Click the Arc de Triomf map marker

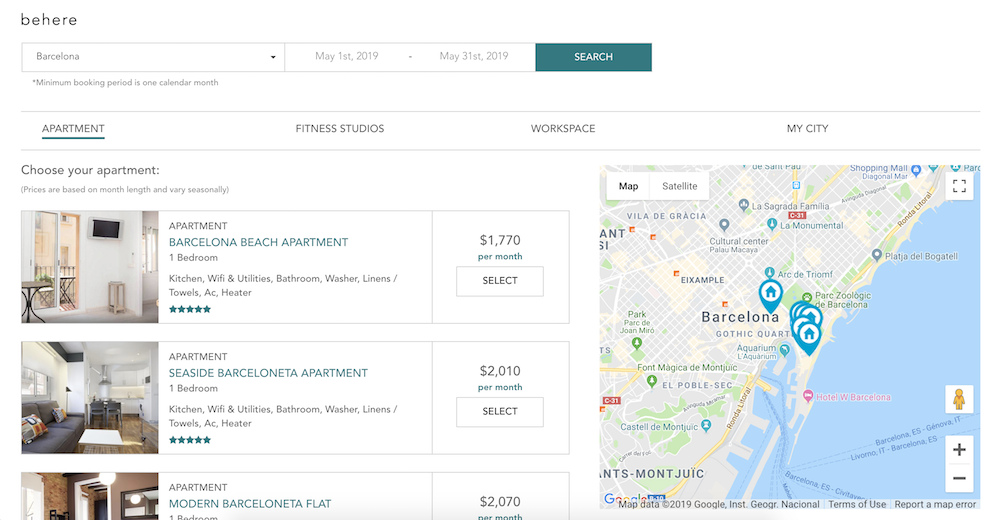(x=770, y=273)
